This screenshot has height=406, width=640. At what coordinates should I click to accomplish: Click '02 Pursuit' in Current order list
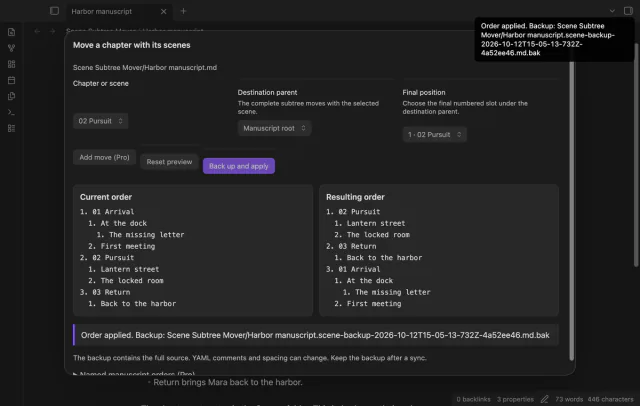(113, 257)
